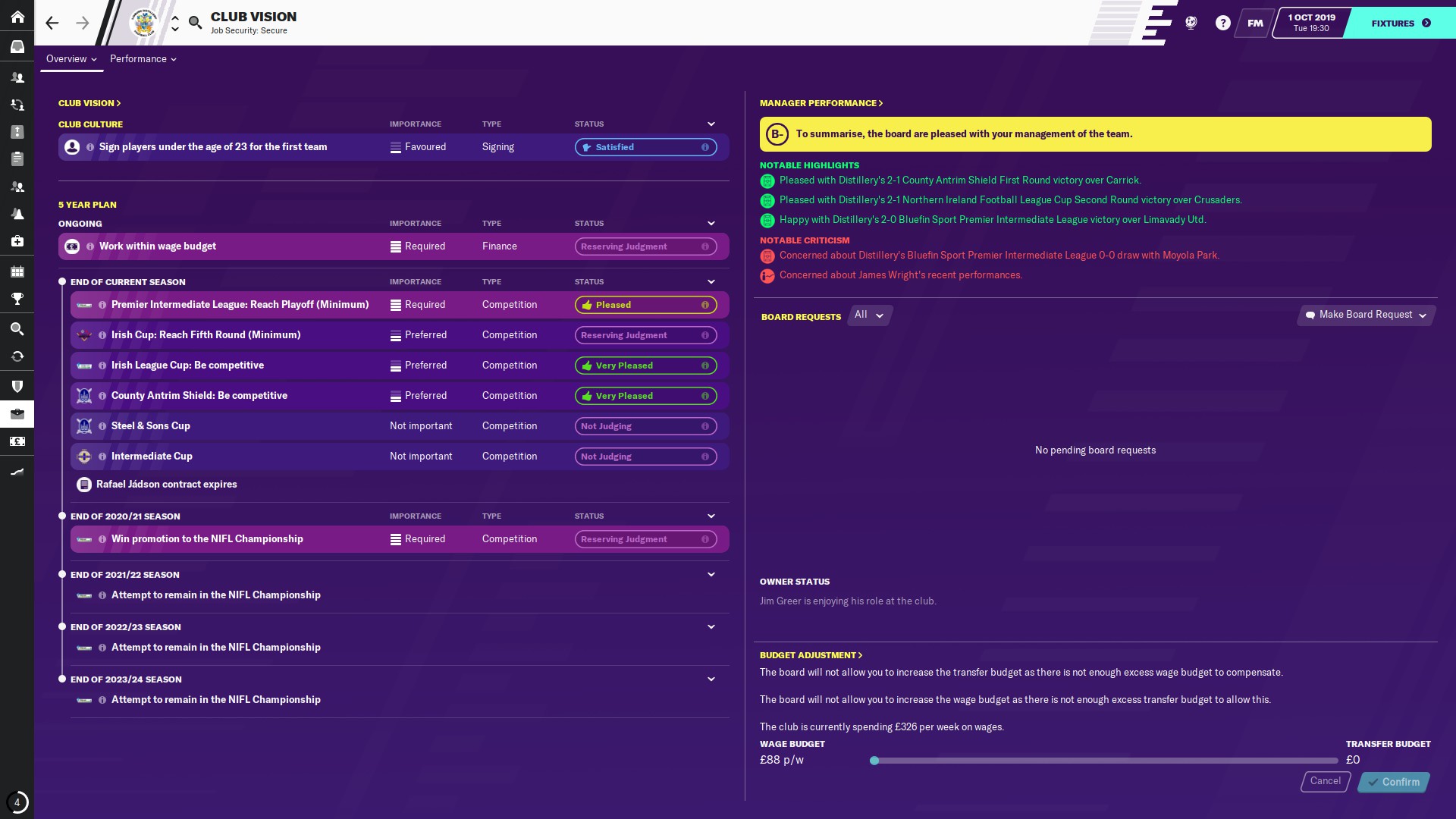Click the circular counter showing 4
This screenshot has width=1456, height=819.
pyautogui.click(x=17, y=802)
